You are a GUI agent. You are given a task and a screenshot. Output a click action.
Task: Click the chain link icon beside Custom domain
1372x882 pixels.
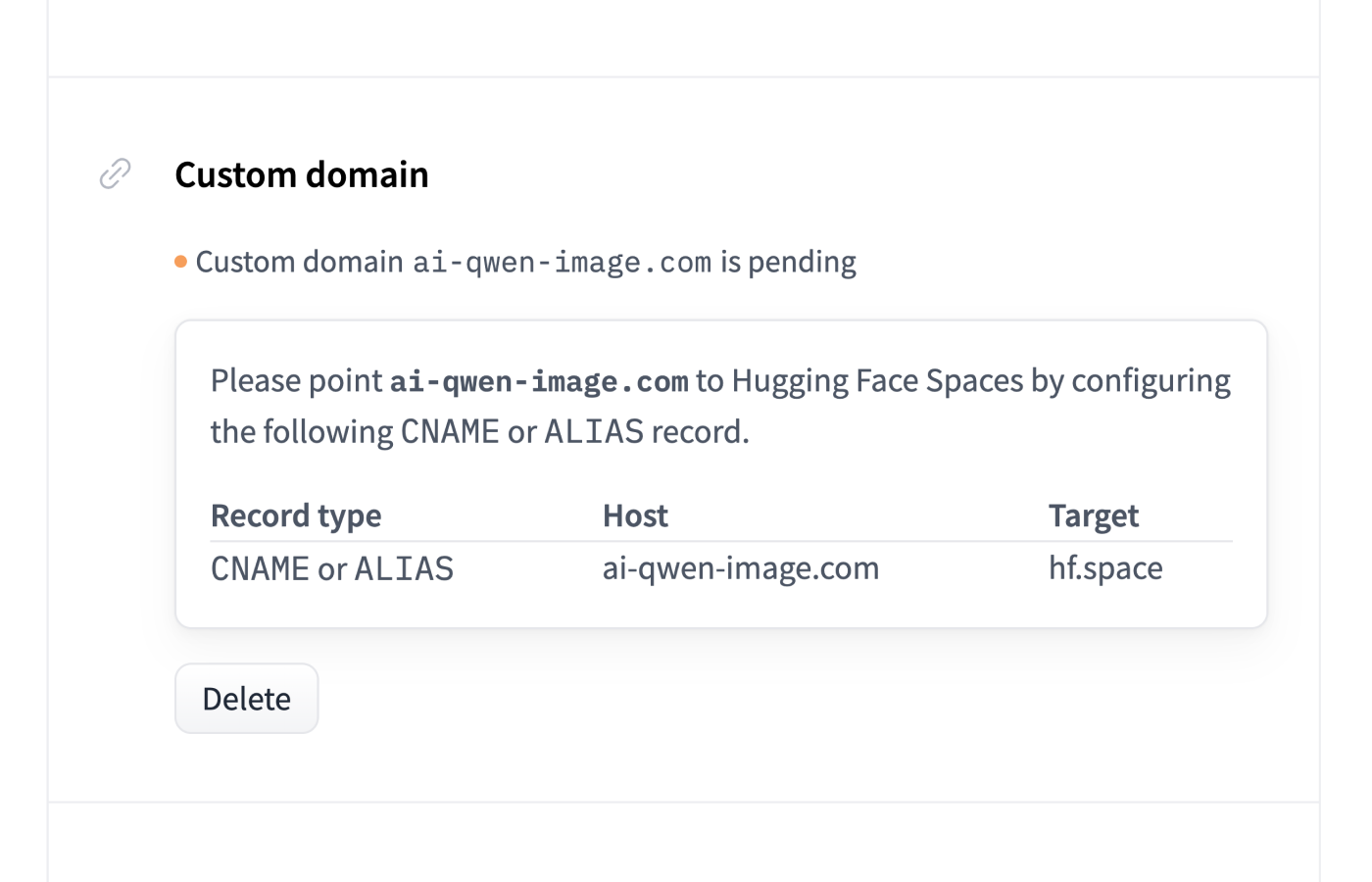(x=115, y=173)
